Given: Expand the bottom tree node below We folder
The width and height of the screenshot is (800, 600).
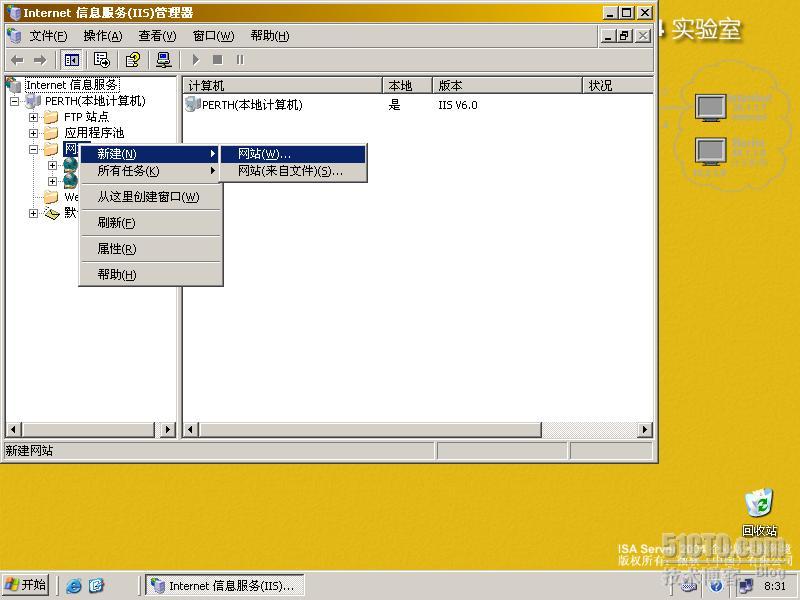Looking at the screenshot, I should coord(34,213).
